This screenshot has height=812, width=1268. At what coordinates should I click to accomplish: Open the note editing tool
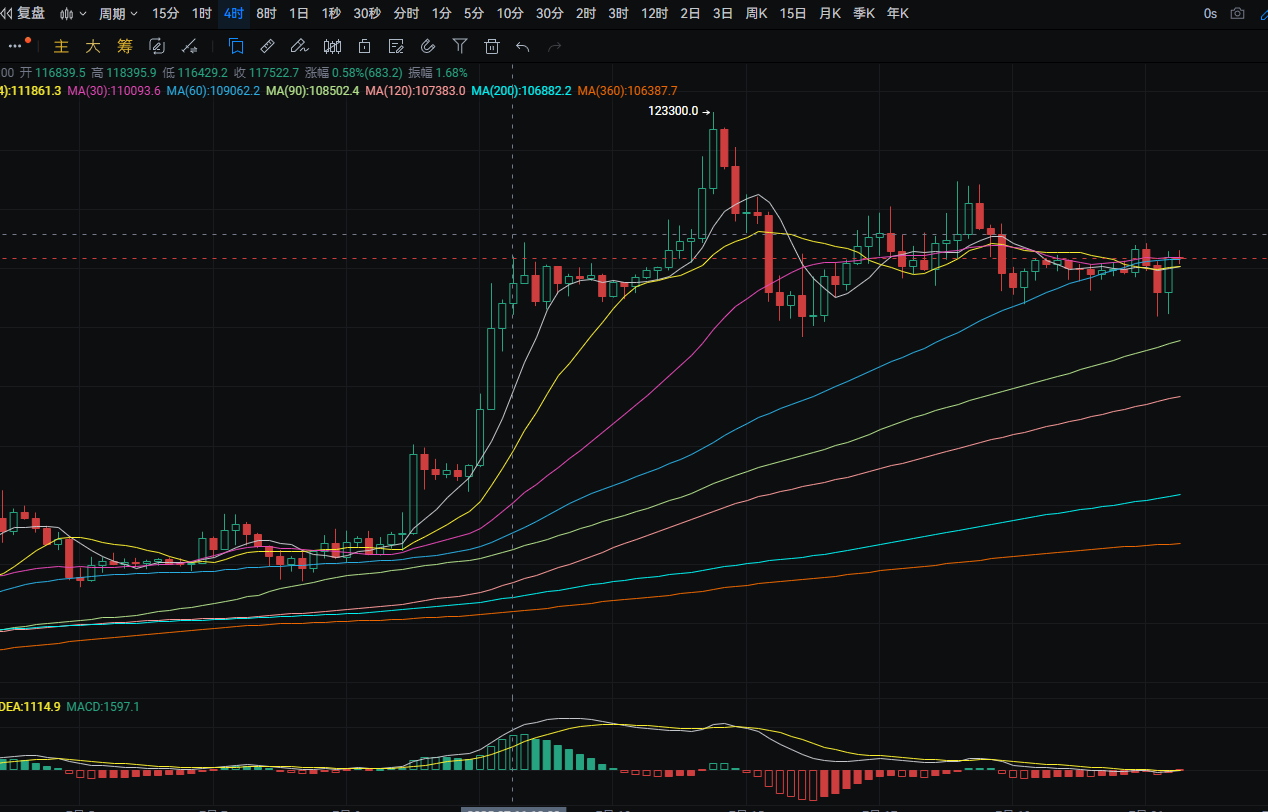pos(396,46)
